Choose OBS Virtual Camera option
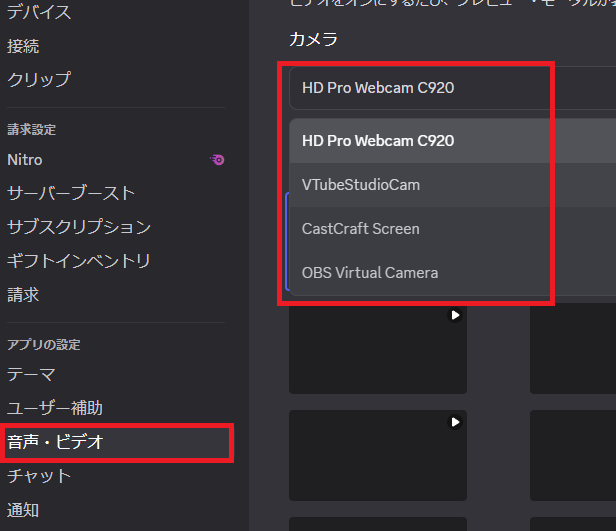This screenshot has width=616, height=531. (x=452, y=273)
